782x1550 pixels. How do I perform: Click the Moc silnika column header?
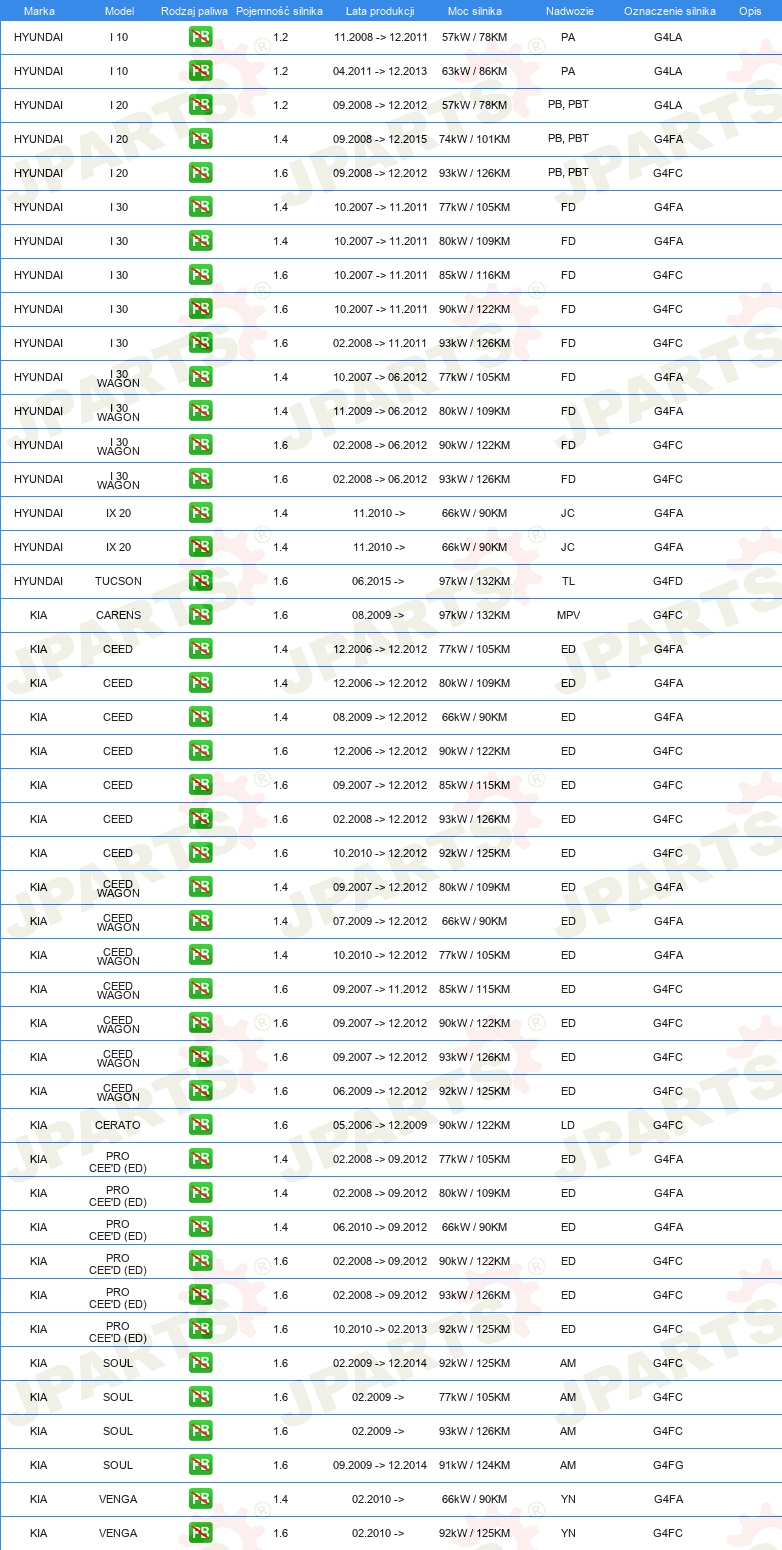coord(475,11)
